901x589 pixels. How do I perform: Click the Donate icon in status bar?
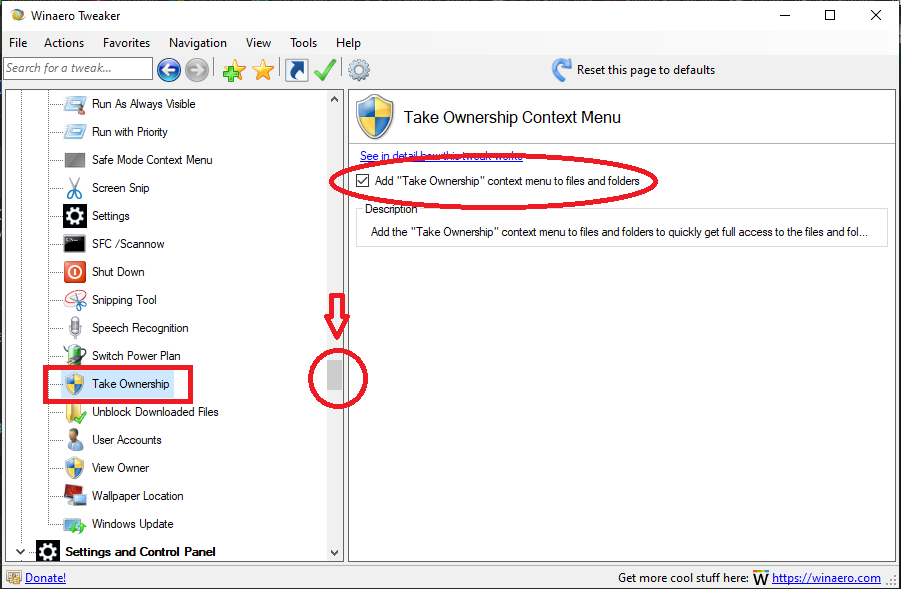(14, 578)
